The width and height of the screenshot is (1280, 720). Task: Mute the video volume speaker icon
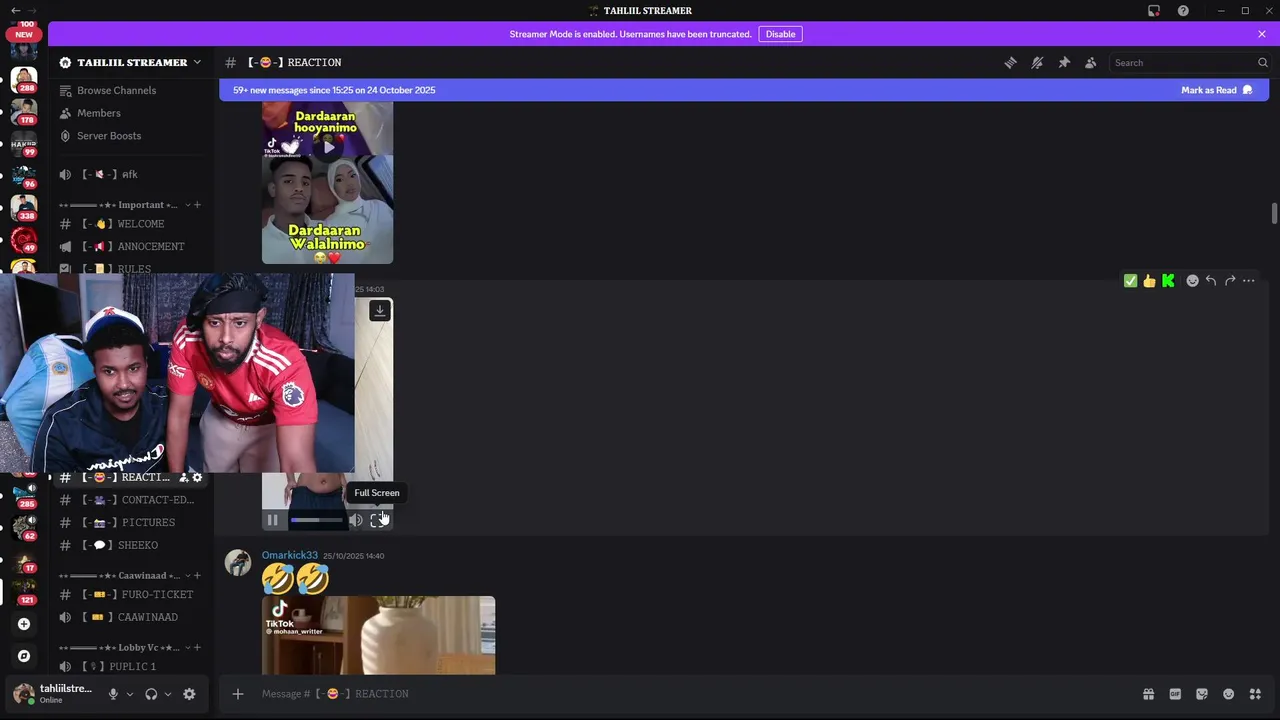tap(355, 520)
